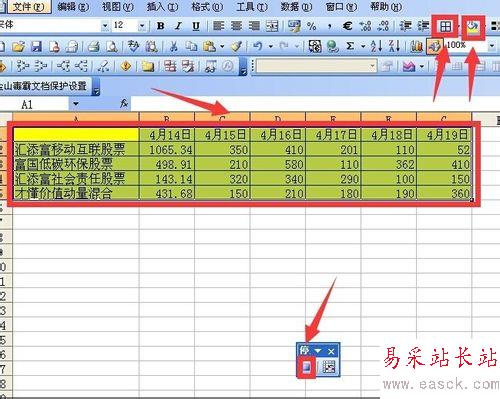Launch the Chart Wizard icon
The width and height of the screenshot is (500, 399).
click(416, 46)
